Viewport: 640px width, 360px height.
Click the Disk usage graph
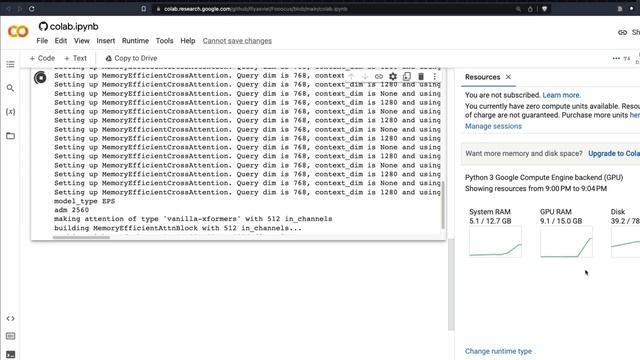pos(625,242)
